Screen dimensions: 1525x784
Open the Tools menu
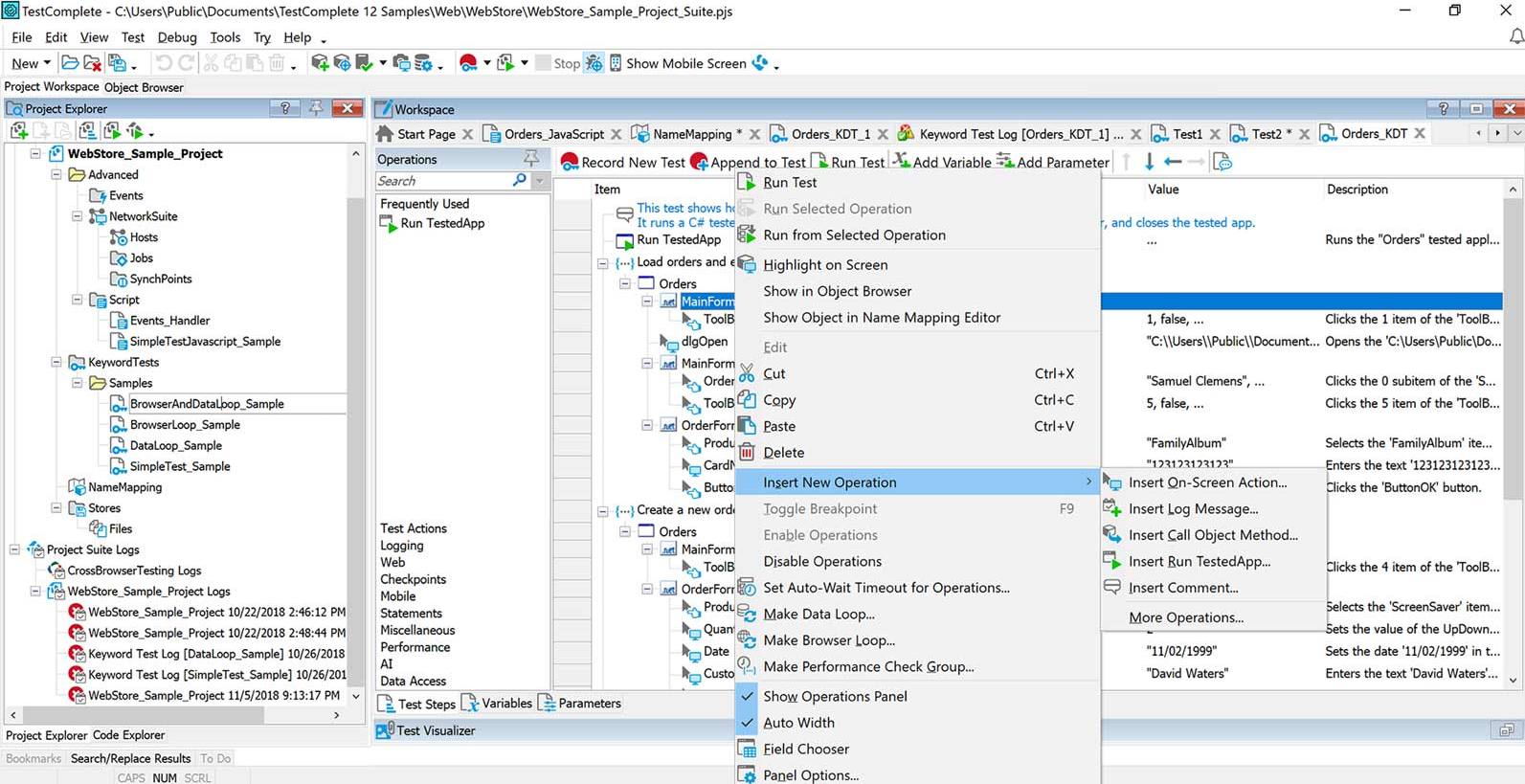pyautogui.click(x=225, y=37)
